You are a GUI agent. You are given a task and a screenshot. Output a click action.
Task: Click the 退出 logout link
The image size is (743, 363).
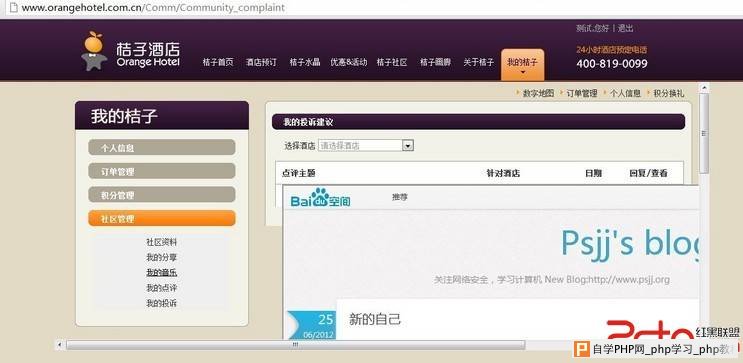click(625, 28)
